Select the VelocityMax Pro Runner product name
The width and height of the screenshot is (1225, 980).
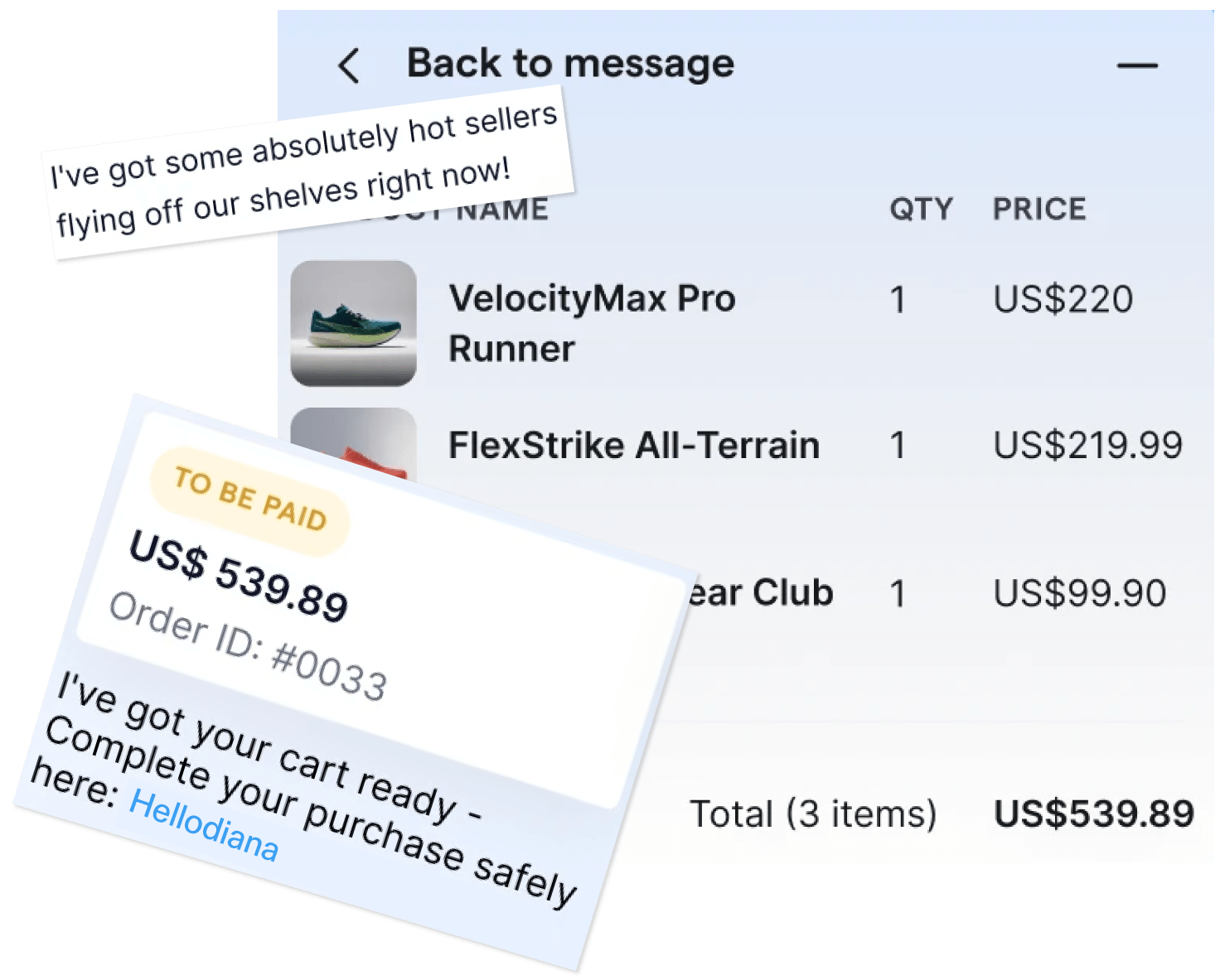click(592, 323)
